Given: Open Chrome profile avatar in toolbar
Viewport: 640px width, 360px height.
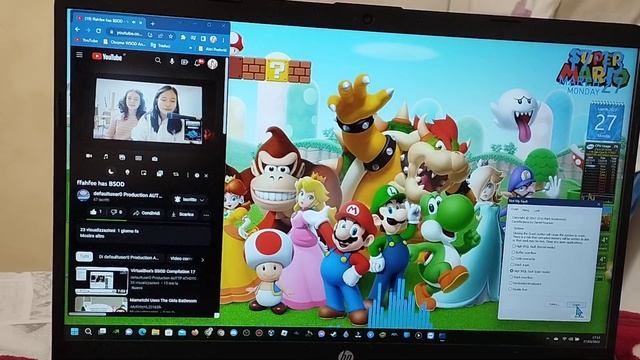Looking at the screenshot, I should pos(213,39).
